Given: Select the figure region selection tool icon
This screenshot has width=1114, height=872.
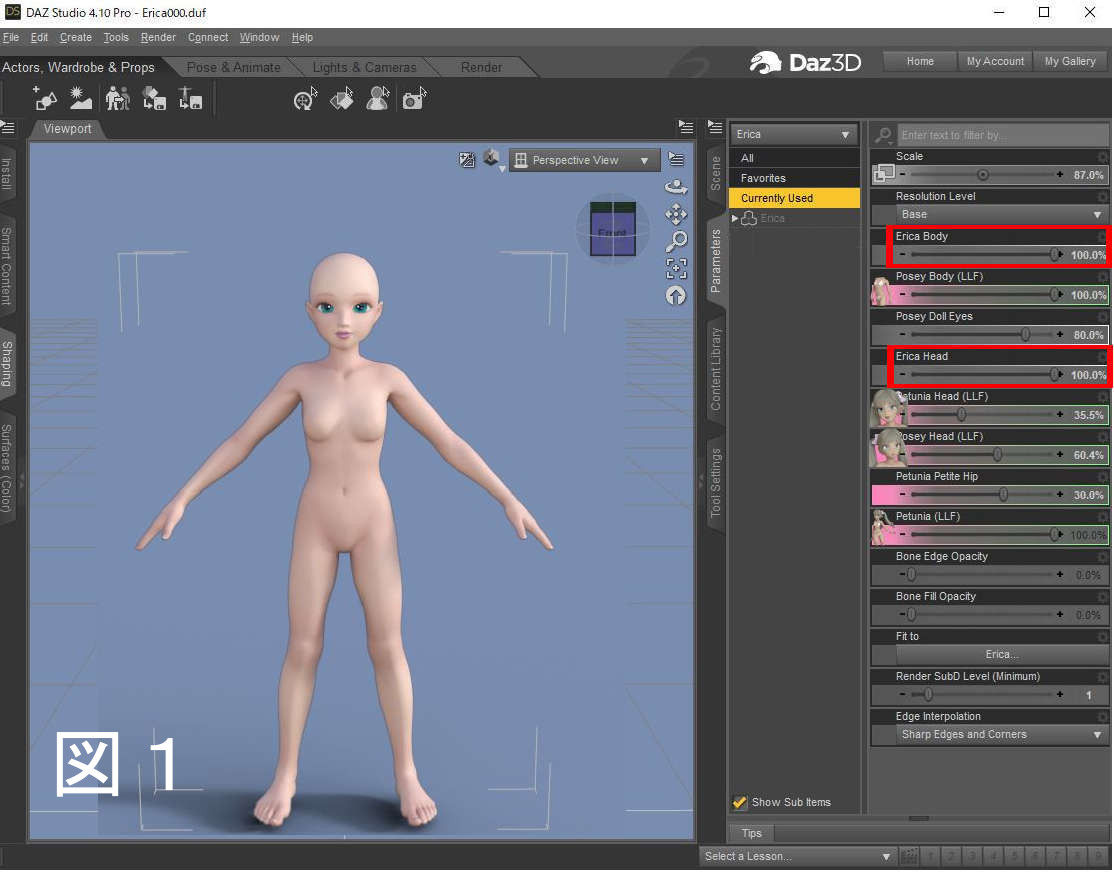Looking at the screenshot, I should point(378,99).
